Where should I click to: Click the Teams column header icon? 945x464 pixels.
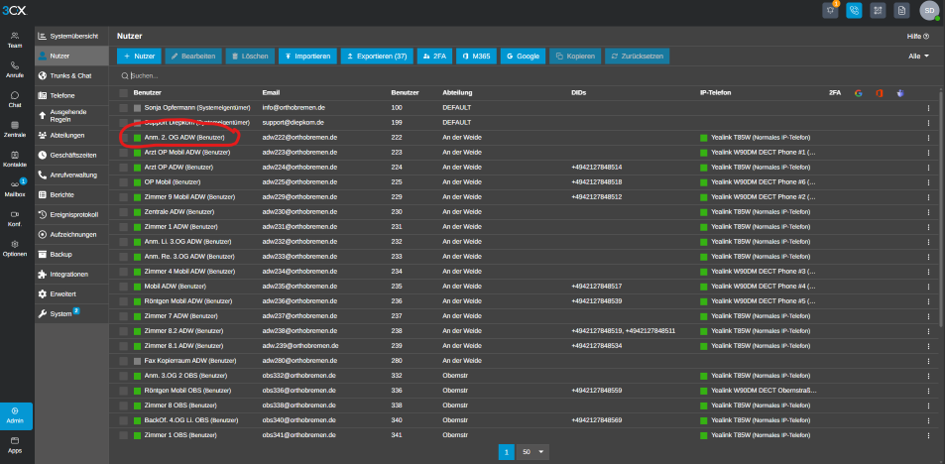tap(900, 93)
